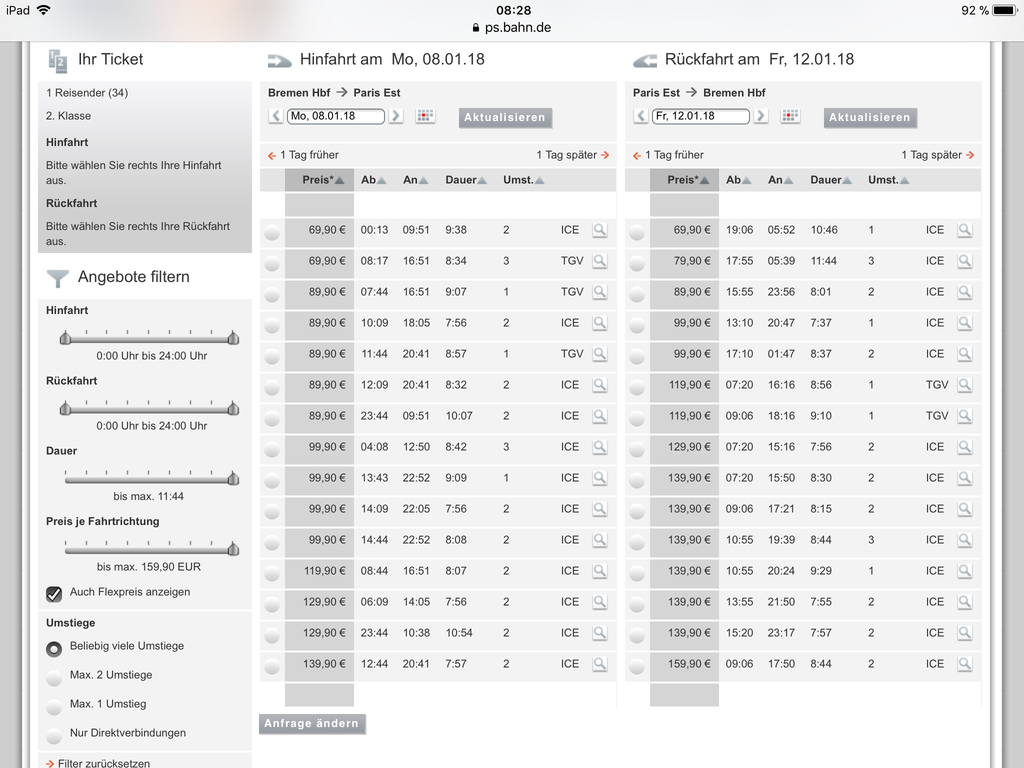View details of the 19:06 return ICE
Screen dimensions: 1024x768
pos(964,230)
